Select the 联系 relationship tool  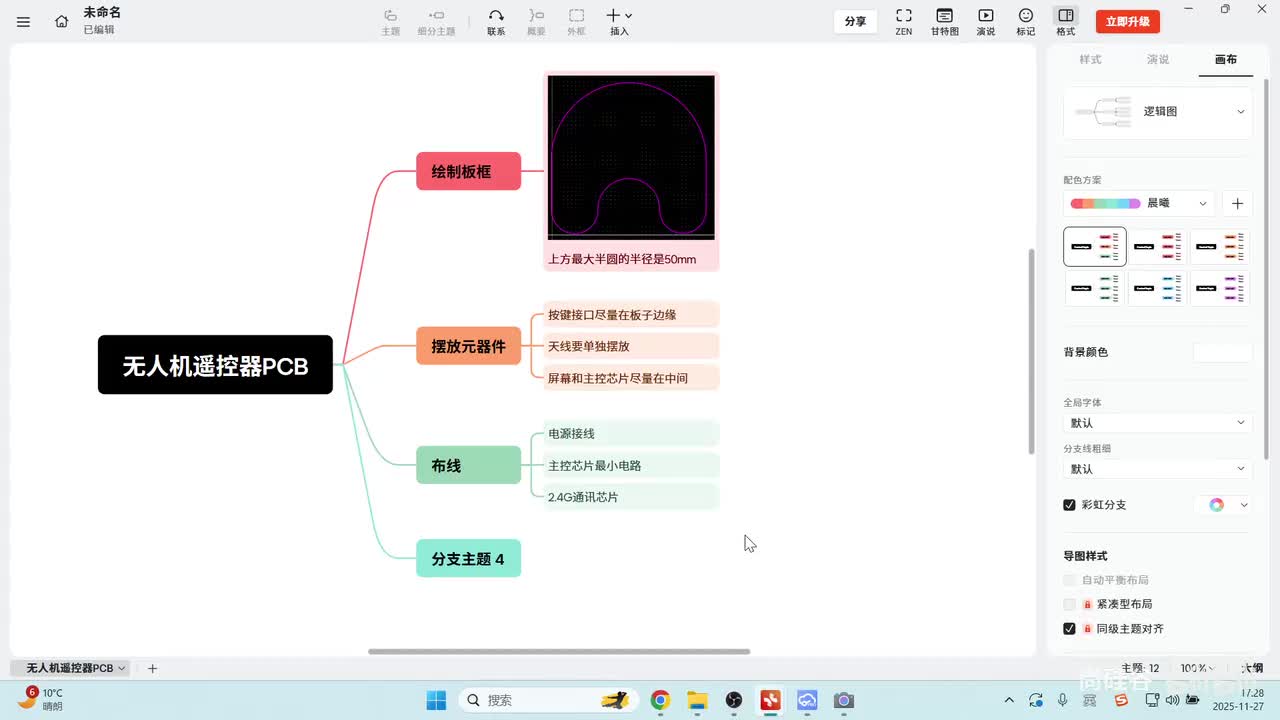click(x=496, y=22)
